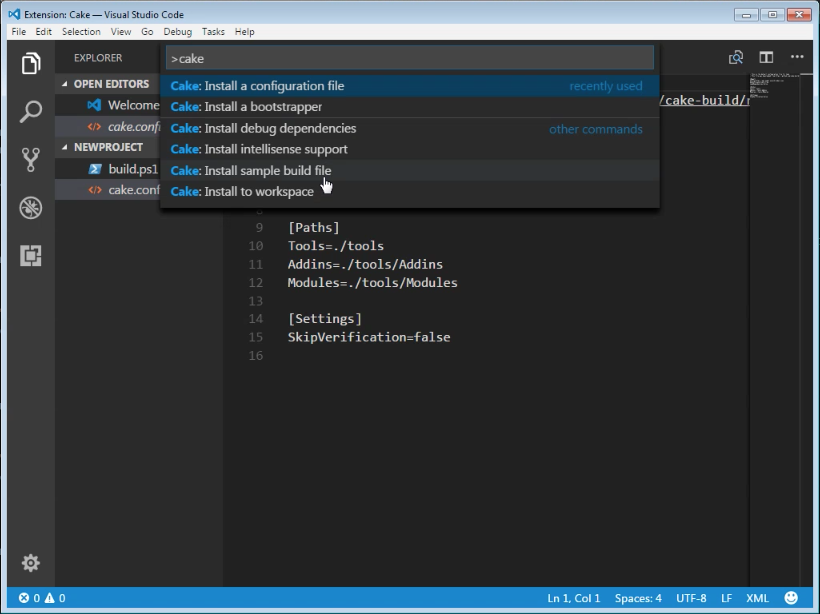Screen dimensions: 820x614
Task: Change indentation via Spaces: 4
Action: pos(638,598)
